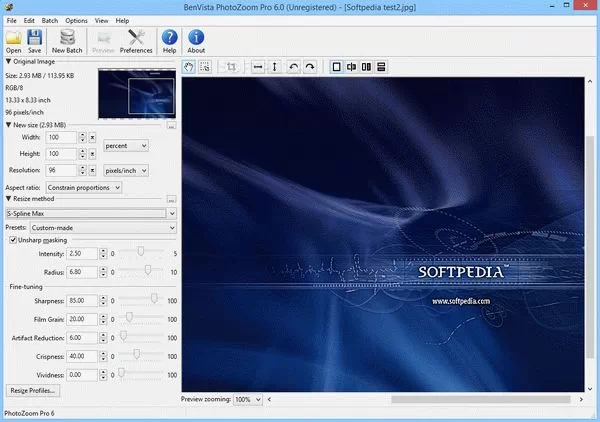This screenshot has width=600, height=422.
Task: Click the Help question mark icon
Action: [x=170, y=41]
